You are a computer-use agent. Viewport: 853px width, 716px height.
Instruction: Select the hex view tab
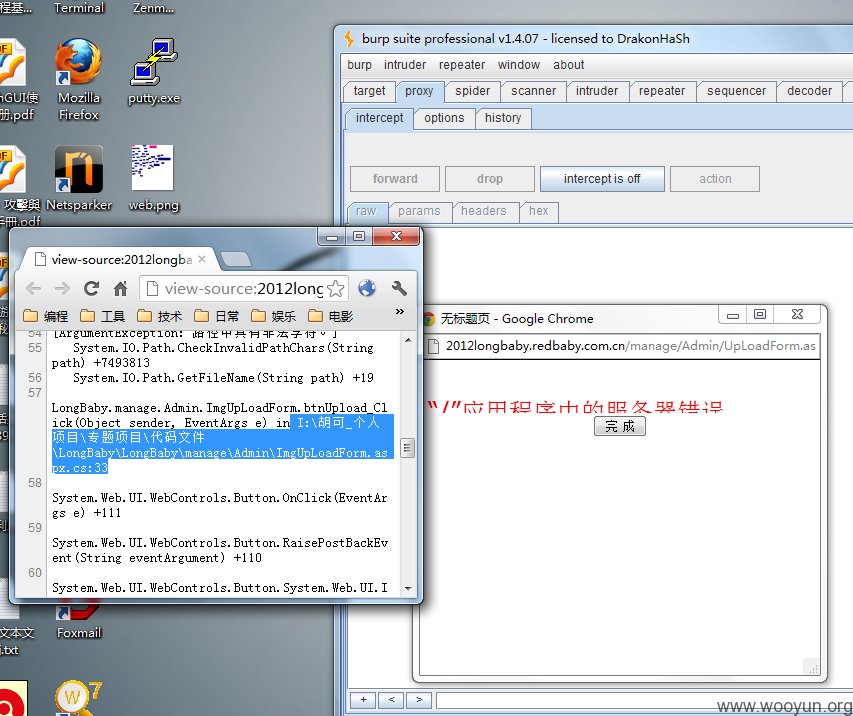(x=539, y=211)
